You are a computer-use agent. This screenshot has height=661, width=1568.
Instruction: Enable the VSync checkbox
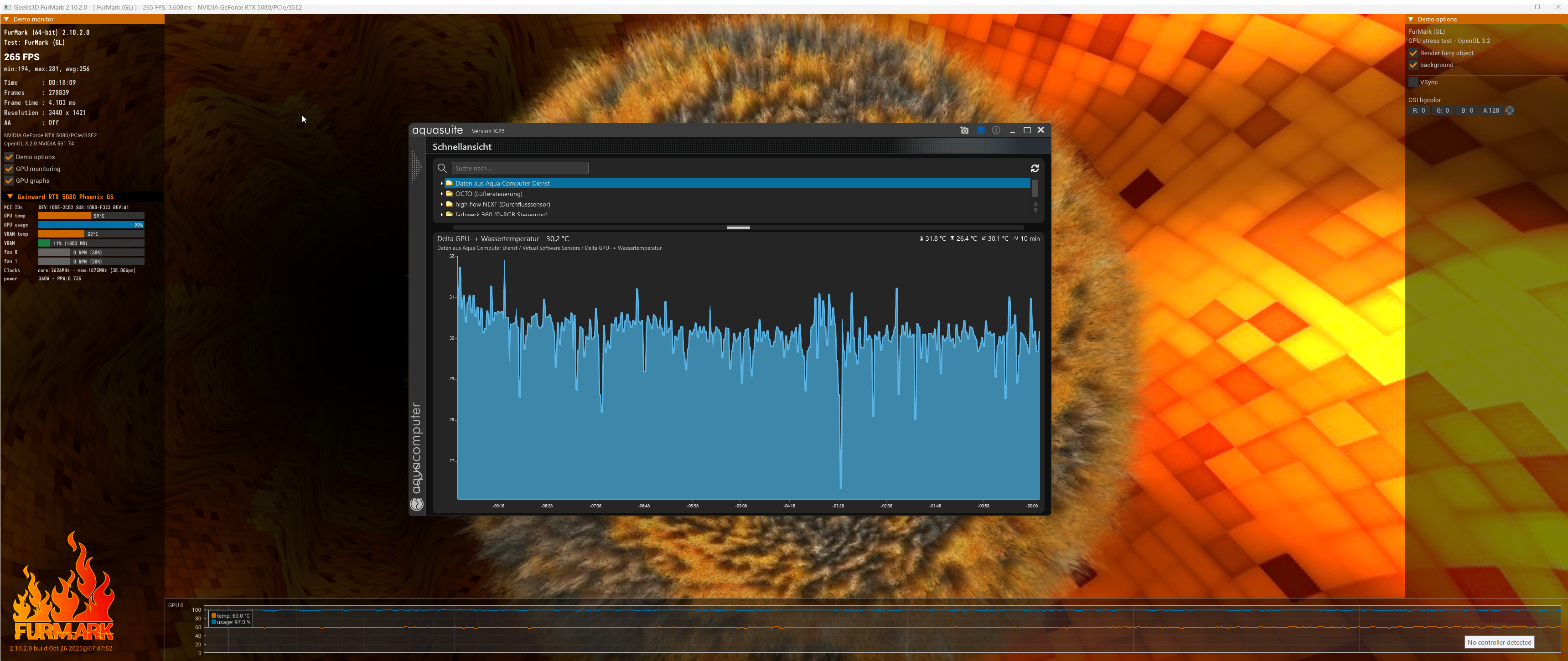click(1413, 82)
